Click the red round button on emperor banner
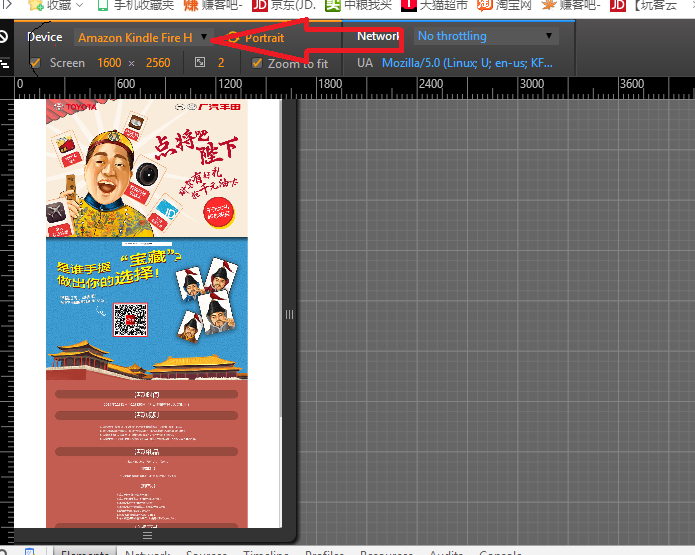This screenshot has width=695, height=555. (x=219, y=212)
